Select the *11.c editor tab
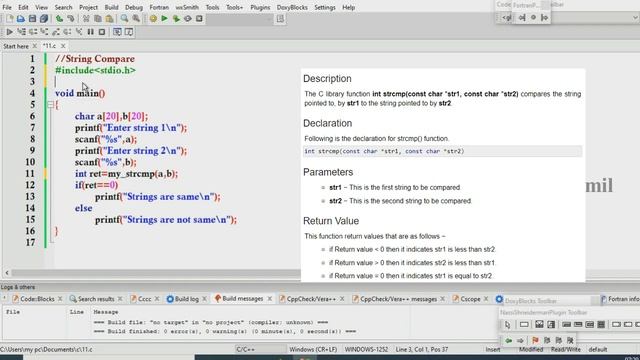The width and height of the screenshot is (640, 360). 49,46
